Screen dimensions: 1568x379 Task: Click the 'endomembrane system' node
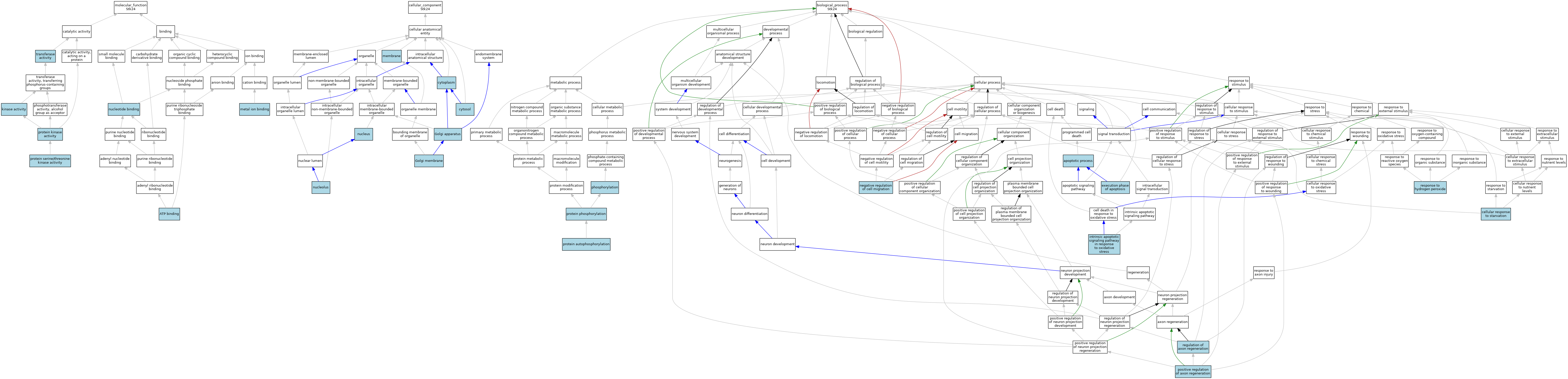pyautogui.click(x=488, y=56)
